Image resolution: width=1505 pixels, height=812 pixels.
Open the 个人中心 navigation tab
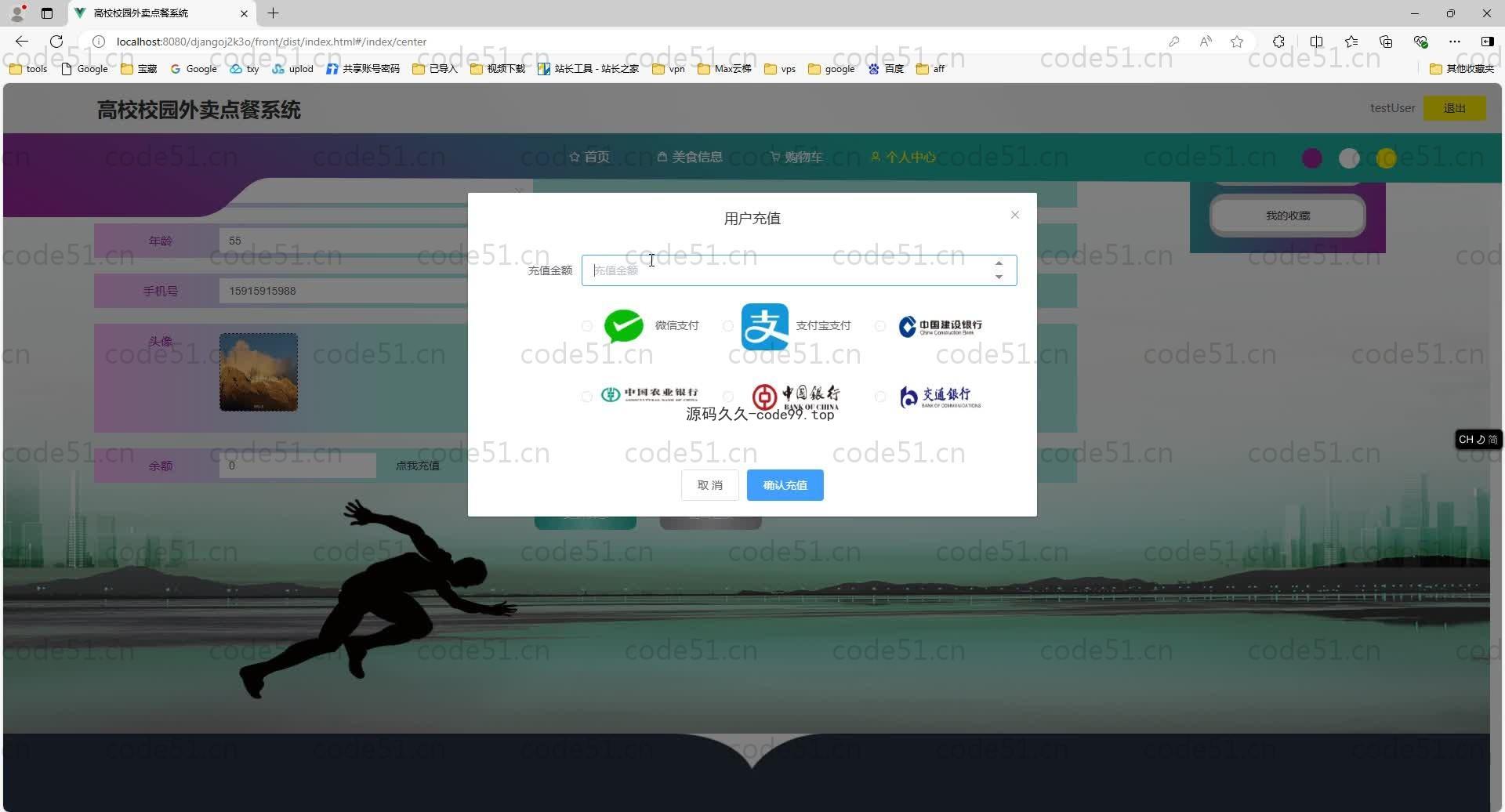(903, 157)
